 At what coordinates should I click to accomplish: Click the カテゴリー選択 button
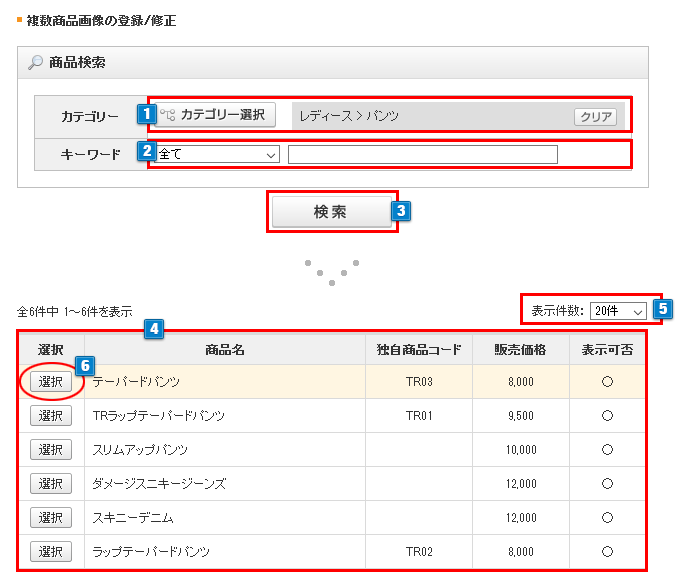point(215,115)
